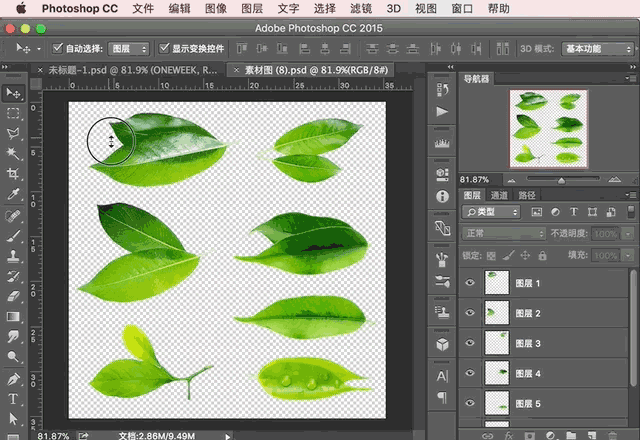Viewport: 640px width, 440px height.
Task: Select the Move tool in toolbar
Action: (14, 93)
